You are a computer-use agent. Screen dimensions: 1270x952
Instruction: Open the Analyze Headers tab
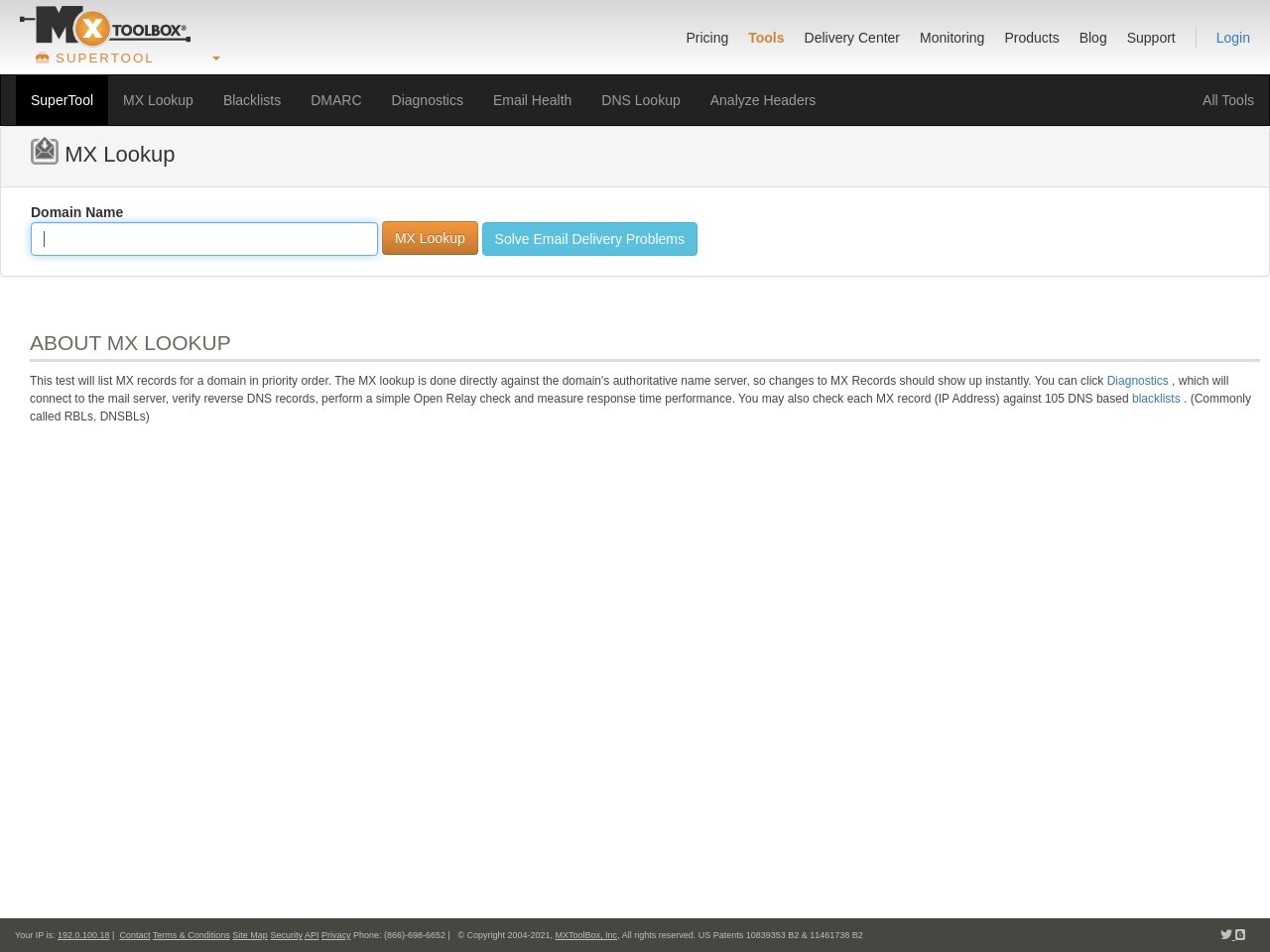point(762,100)
